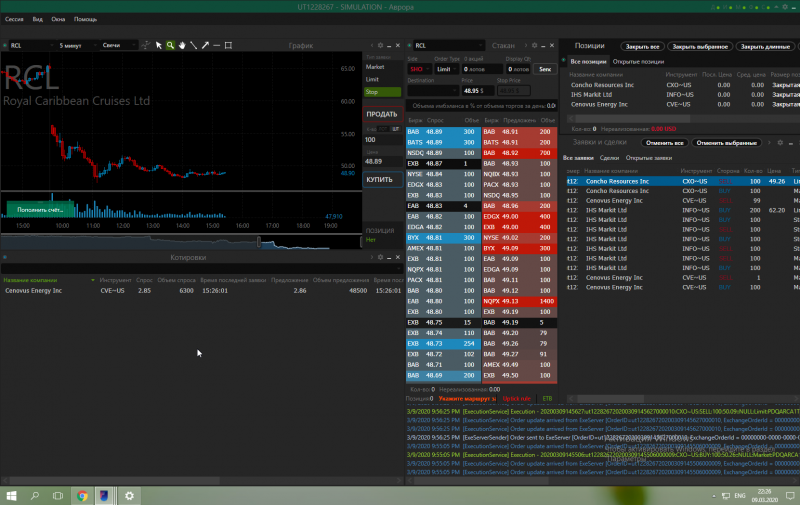Viewport: 800px width, 505px height.
Task: Open the 5 минут timeframe dropdown
Action: (x=77, y=45)
